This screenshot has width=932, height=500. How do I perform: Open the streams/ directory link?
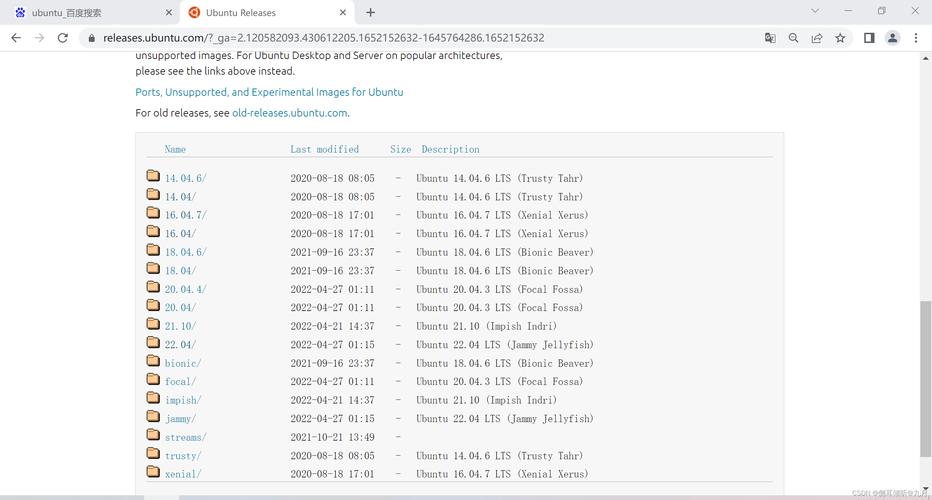point(185,438)
